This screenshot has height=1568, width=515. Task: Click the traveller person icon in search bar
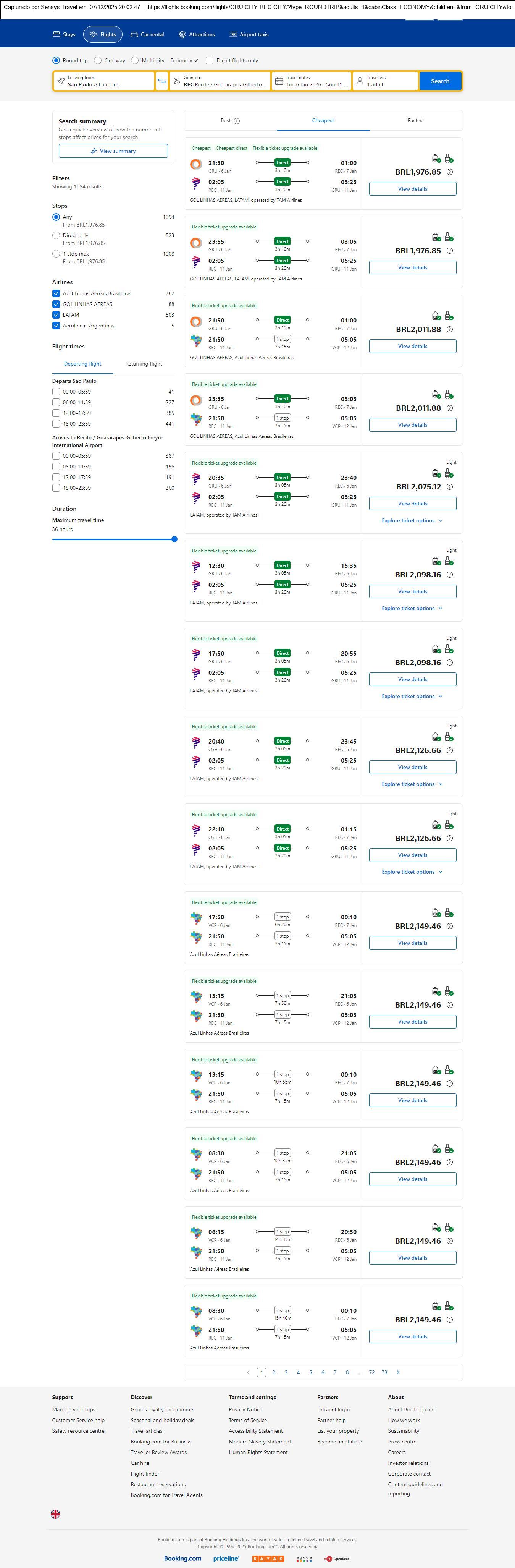360,81
